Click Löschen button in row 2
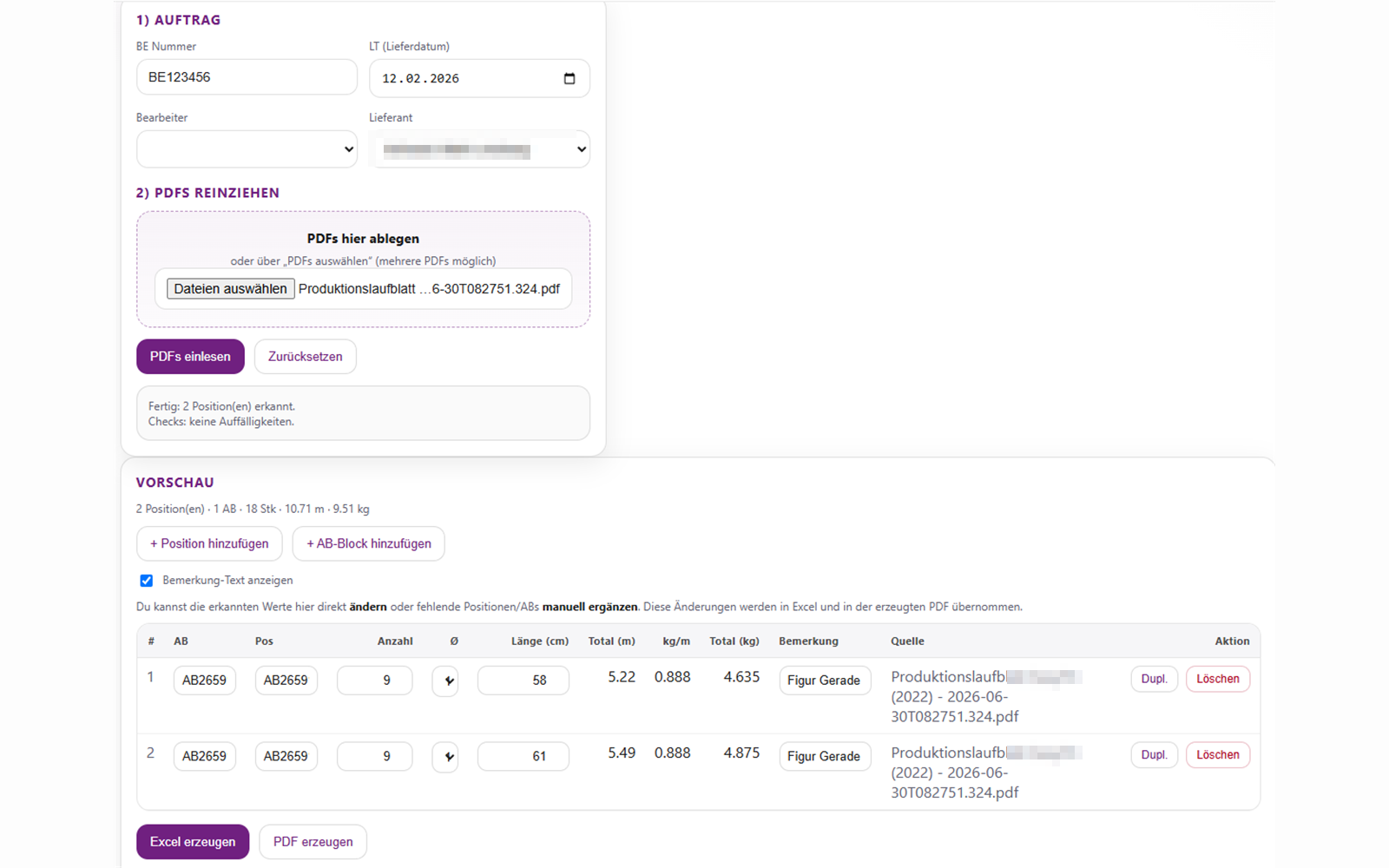This screenshot has width=1389, height=868. (1218, 754)
